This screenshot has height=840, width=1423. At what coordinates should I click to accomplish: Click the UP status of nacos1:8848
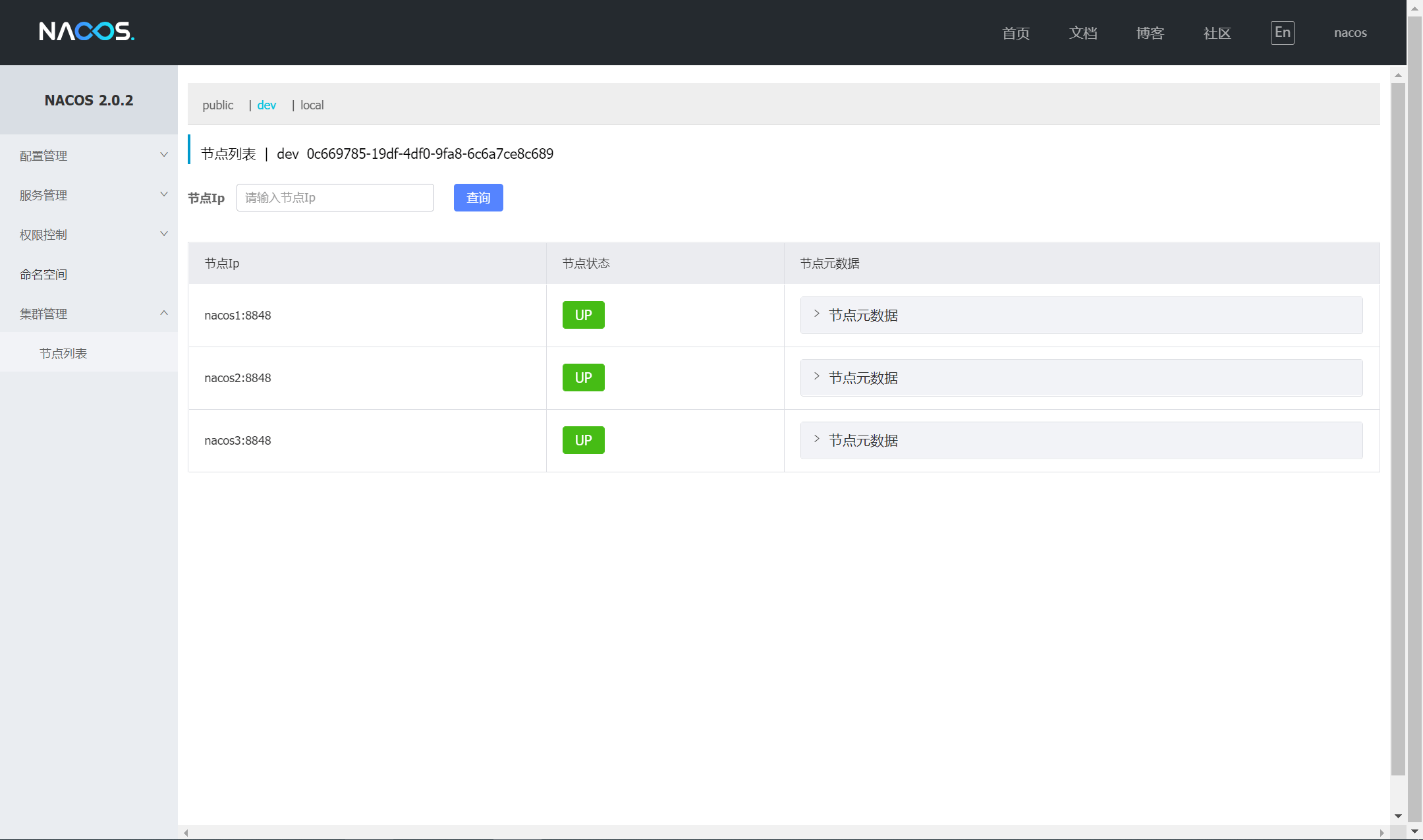584,315
